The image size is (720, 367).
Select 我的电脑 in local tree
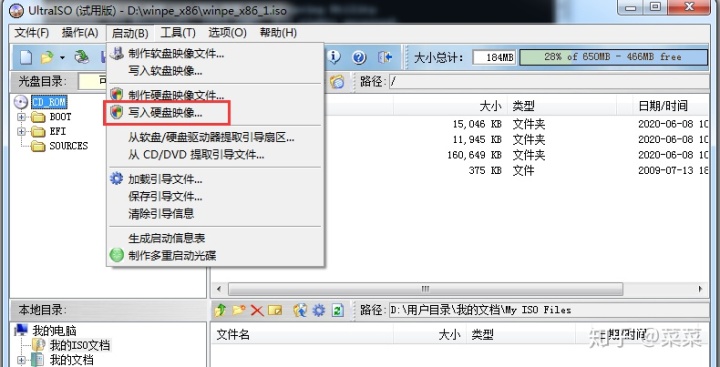pyautogui.click(x=55, y=331)
